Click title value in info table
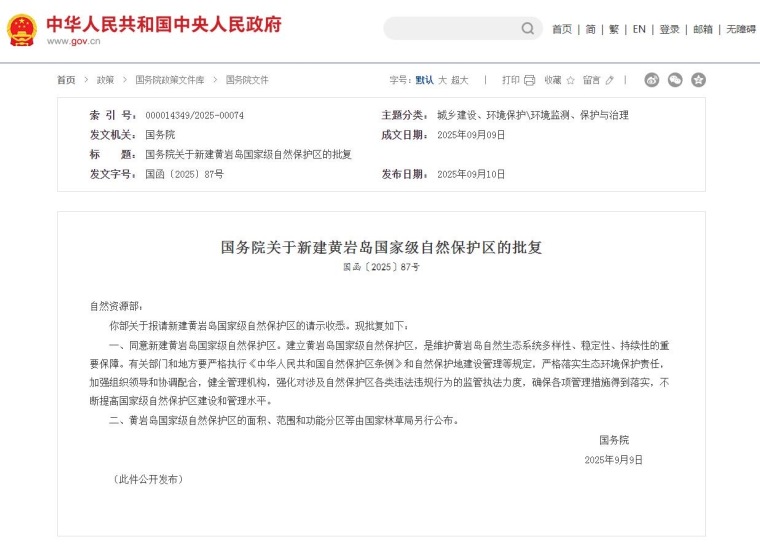Screen dimensions: 760x545 248,155
